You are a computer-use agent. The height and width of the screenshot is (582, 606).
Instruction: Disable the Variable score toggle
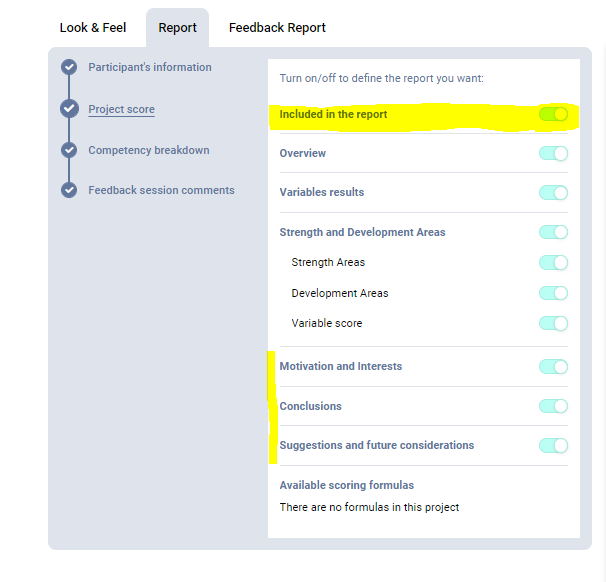tap(553, 323)
